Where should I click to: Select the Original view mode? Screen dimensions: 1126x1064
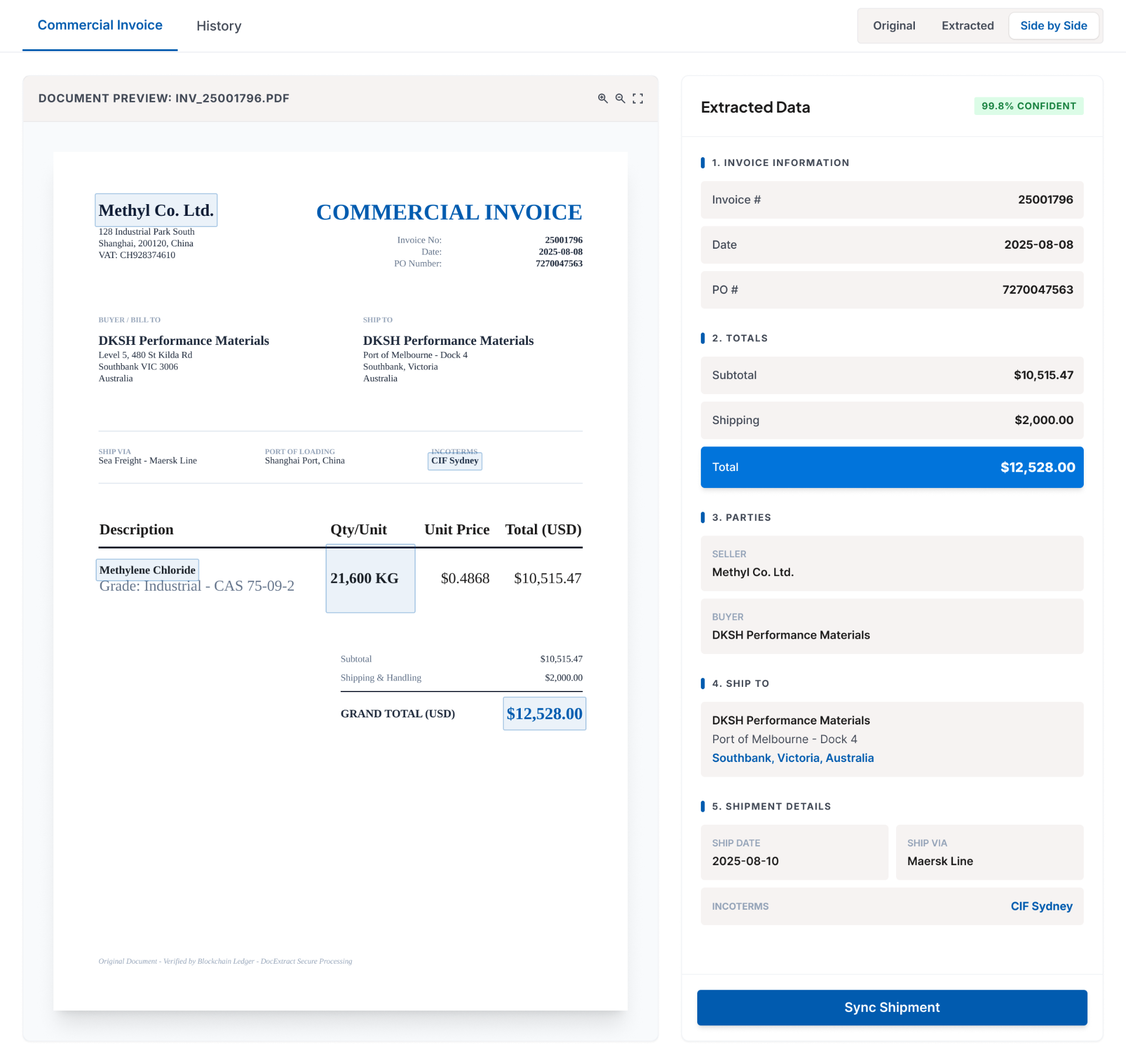click(x=893, y=26)
